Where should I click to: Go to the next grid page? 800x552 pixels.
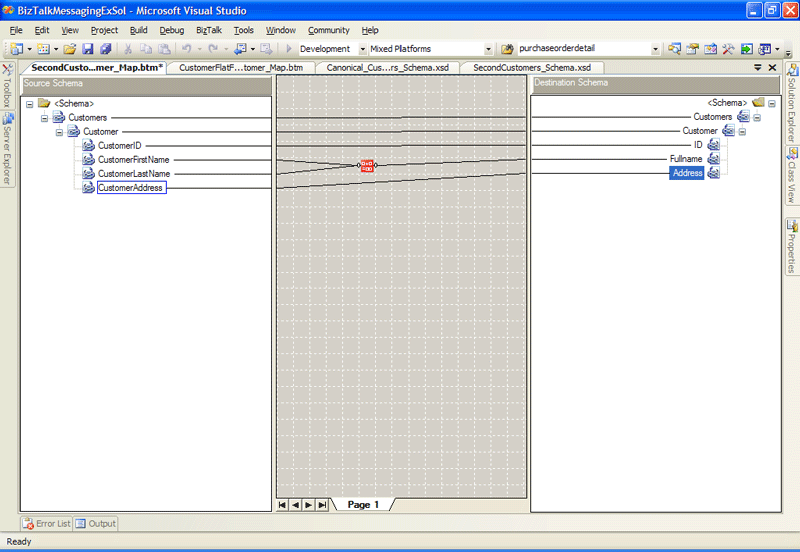point(309,505)
